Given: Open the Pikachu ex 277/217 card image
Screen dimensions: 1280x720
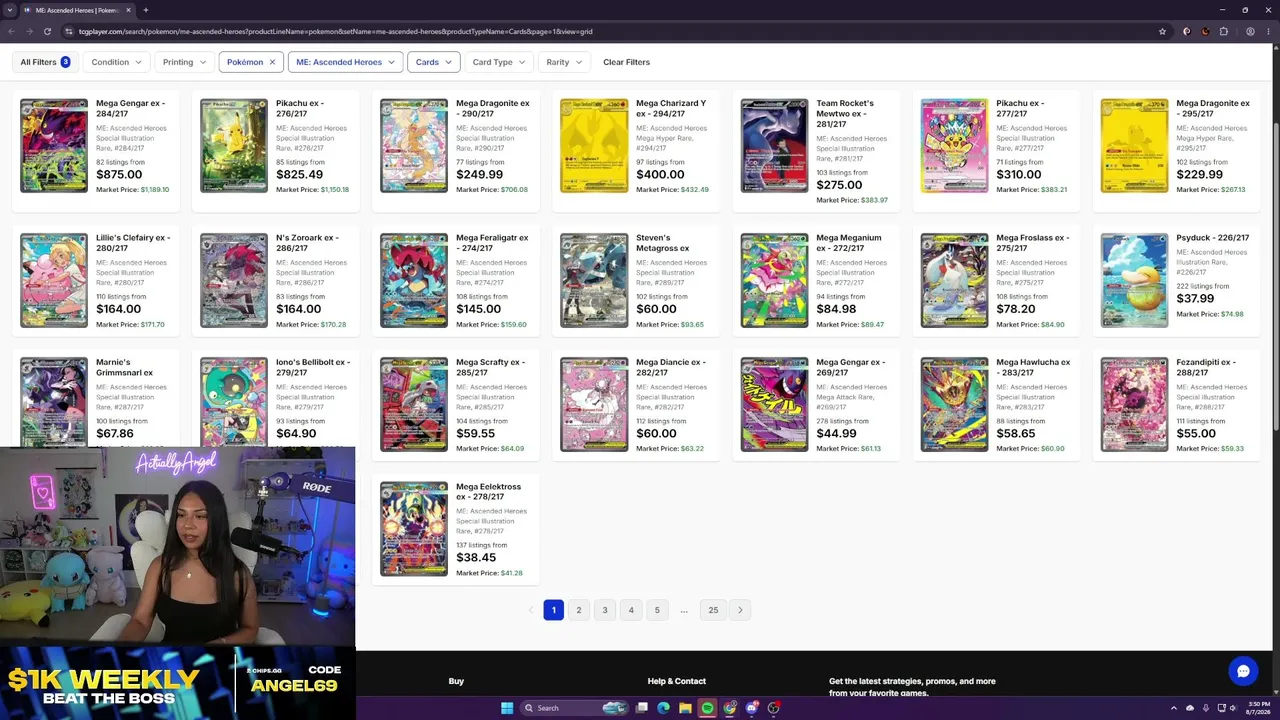Looking at the screenshot, I should click(x=954, y=145).
